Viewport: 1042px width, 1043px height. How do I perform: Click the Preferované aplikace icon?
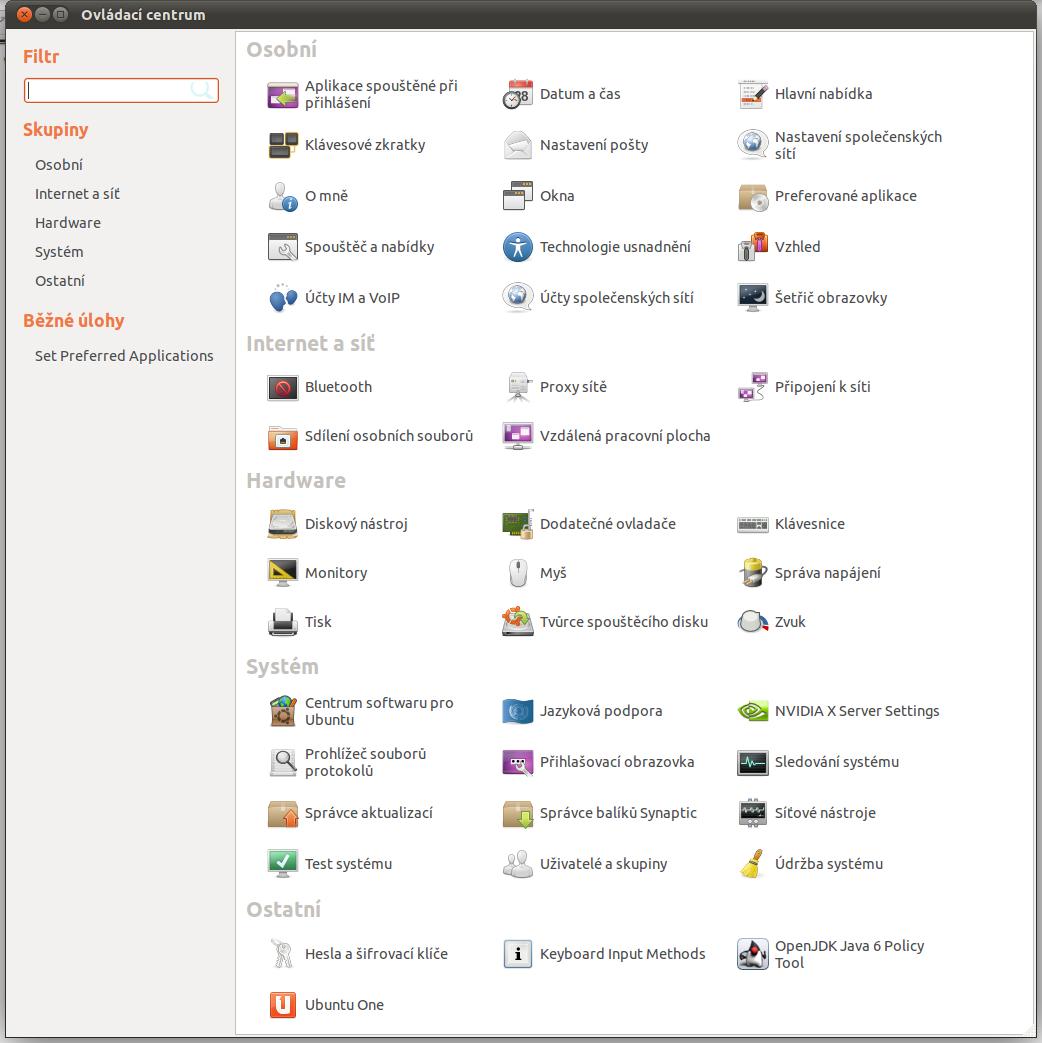(753, 196)
